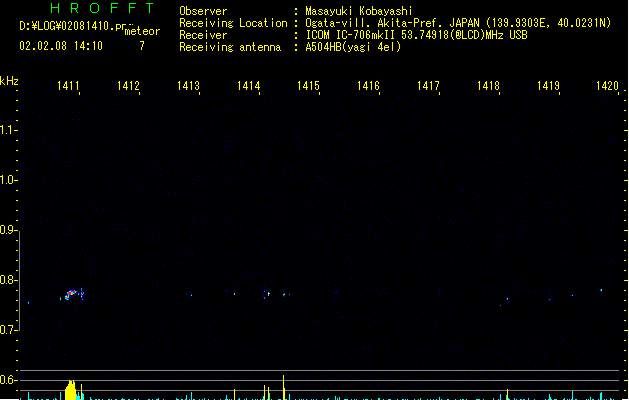Click the 0.8 kHz frequency tick label
This screenshot has width=629, height=400.
click(x=8, y=280)
